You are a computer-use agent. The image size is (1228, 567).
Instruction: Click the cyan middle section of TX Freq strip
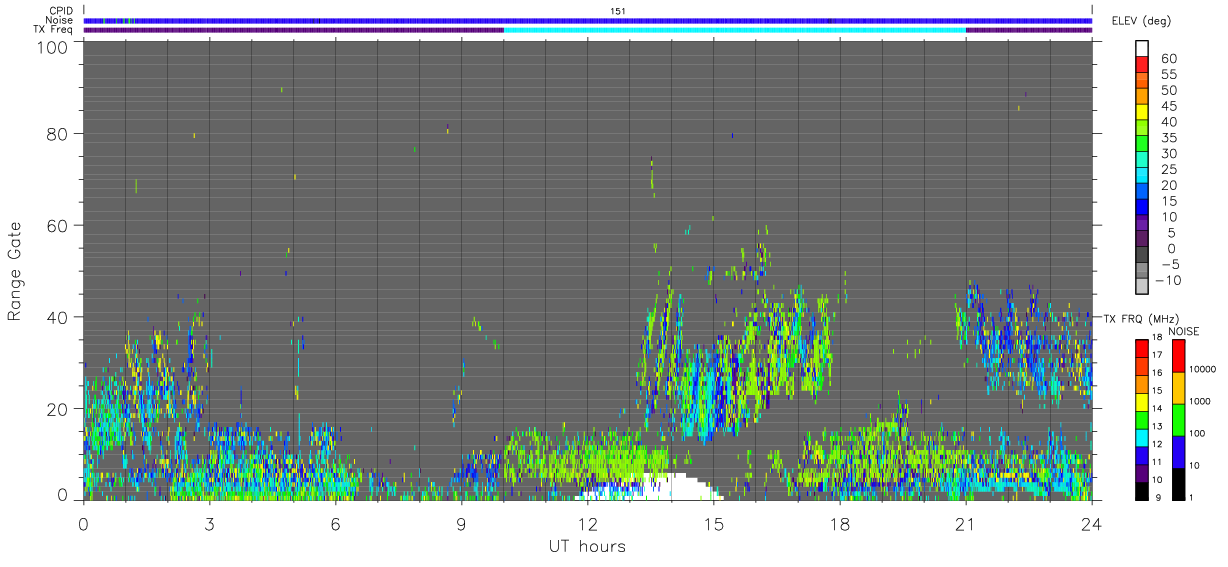pos(734,30)
